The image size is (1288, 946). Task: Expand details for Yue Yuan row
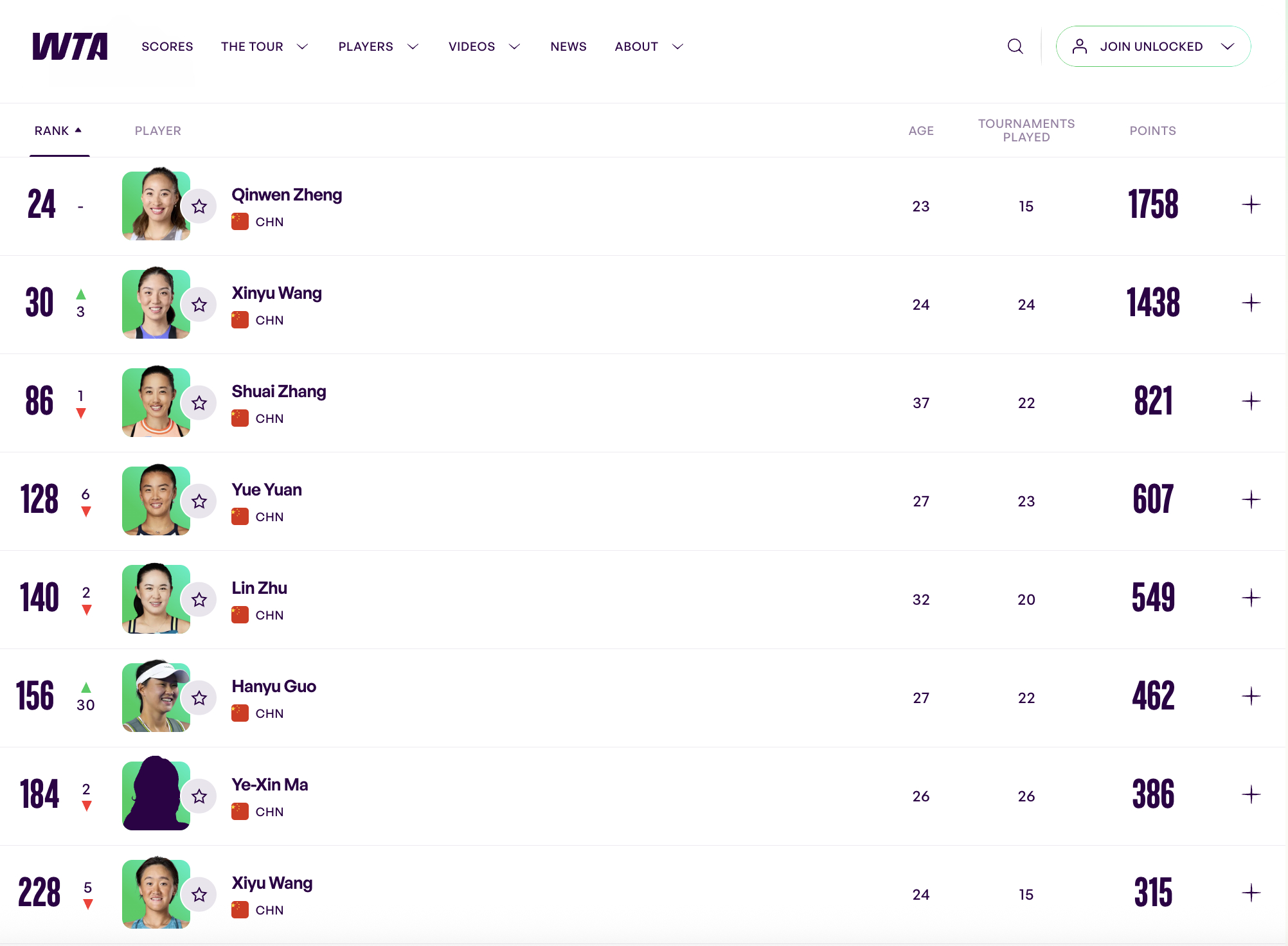(1251, 500)
